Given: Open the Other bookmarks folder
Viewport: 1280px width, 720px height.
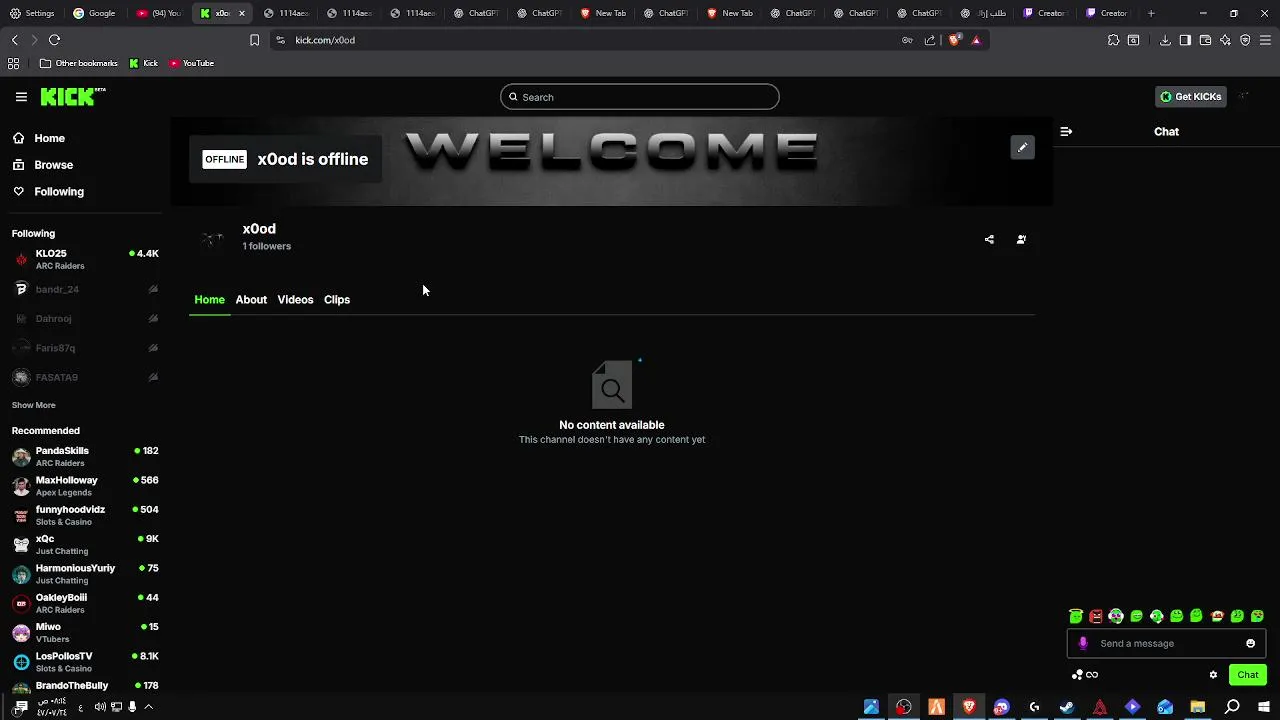Looking at the screenshot, I should 79,63.
